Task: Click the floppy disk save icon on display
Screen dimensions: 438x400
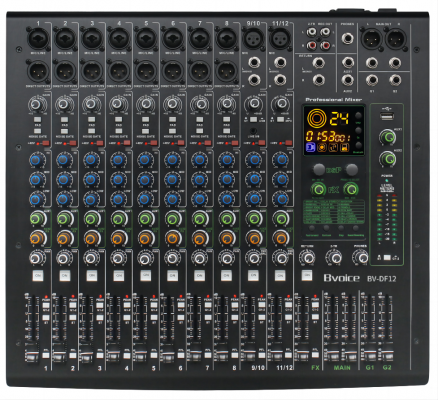Action: (x=344, y=147)
